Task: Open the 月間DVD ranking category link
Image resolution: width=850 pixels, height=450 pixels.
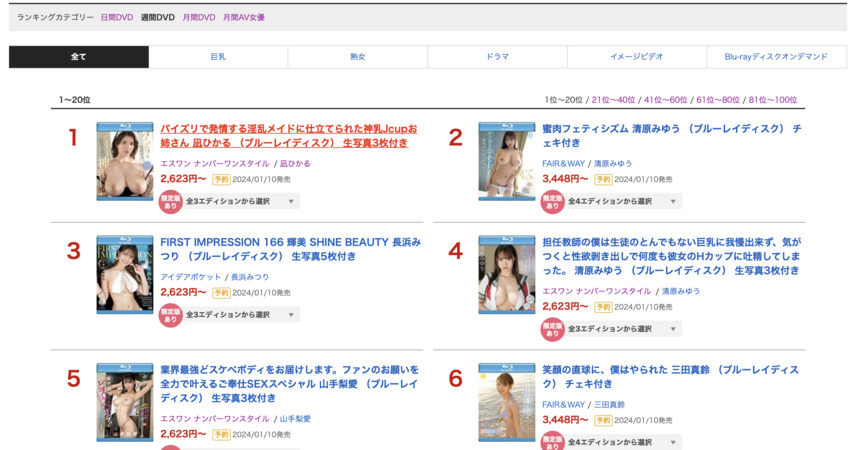Action: pos(198,17)
